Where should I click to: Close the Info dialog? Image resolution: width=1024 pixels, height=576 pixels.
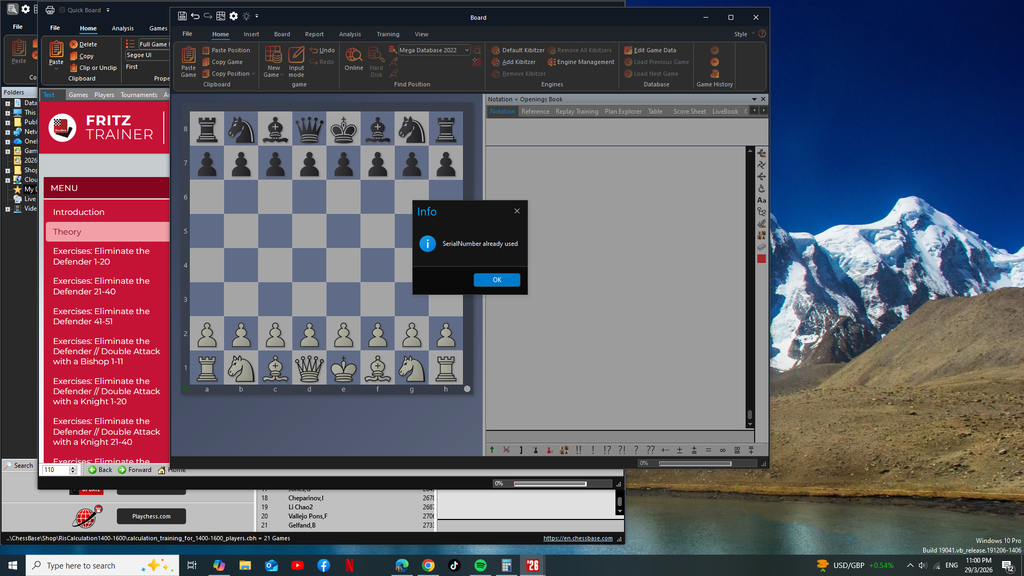tap(517, 211)
